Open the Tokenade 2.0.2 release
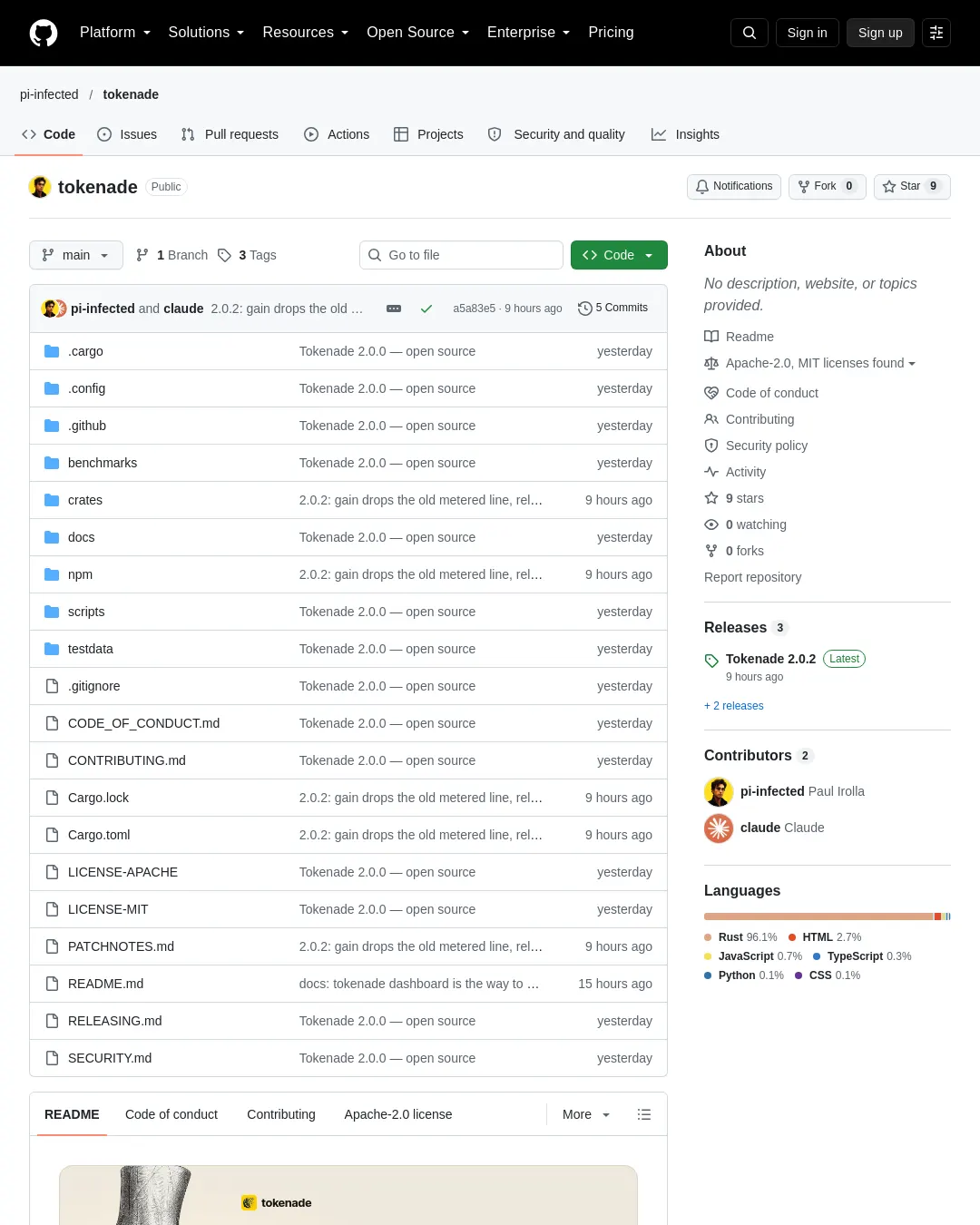The image size is (980, 1225). [x=770, y=659]
